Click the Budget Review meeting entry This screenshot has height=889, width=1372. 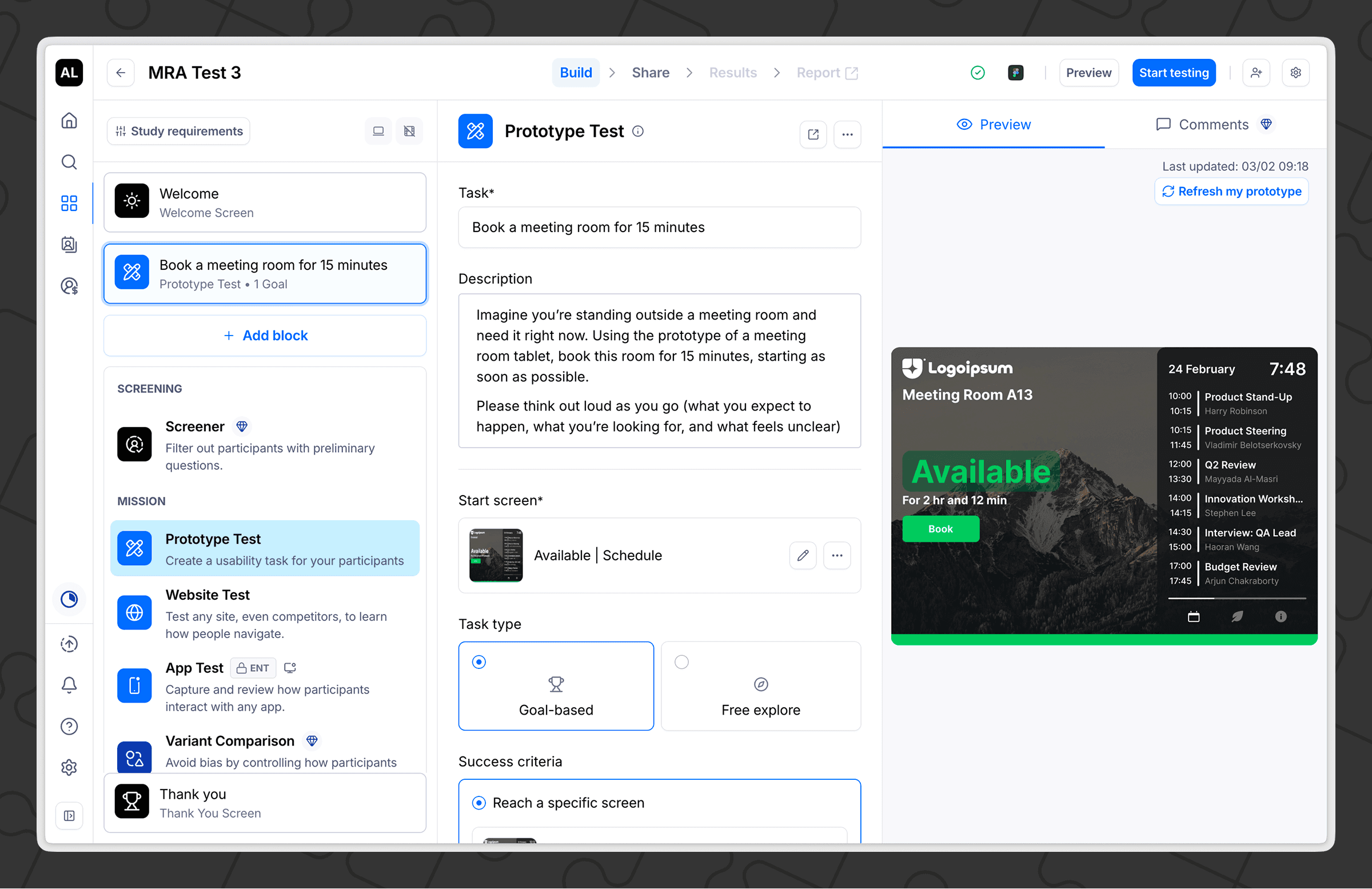pyautogui.click(x=1237, y=573)
